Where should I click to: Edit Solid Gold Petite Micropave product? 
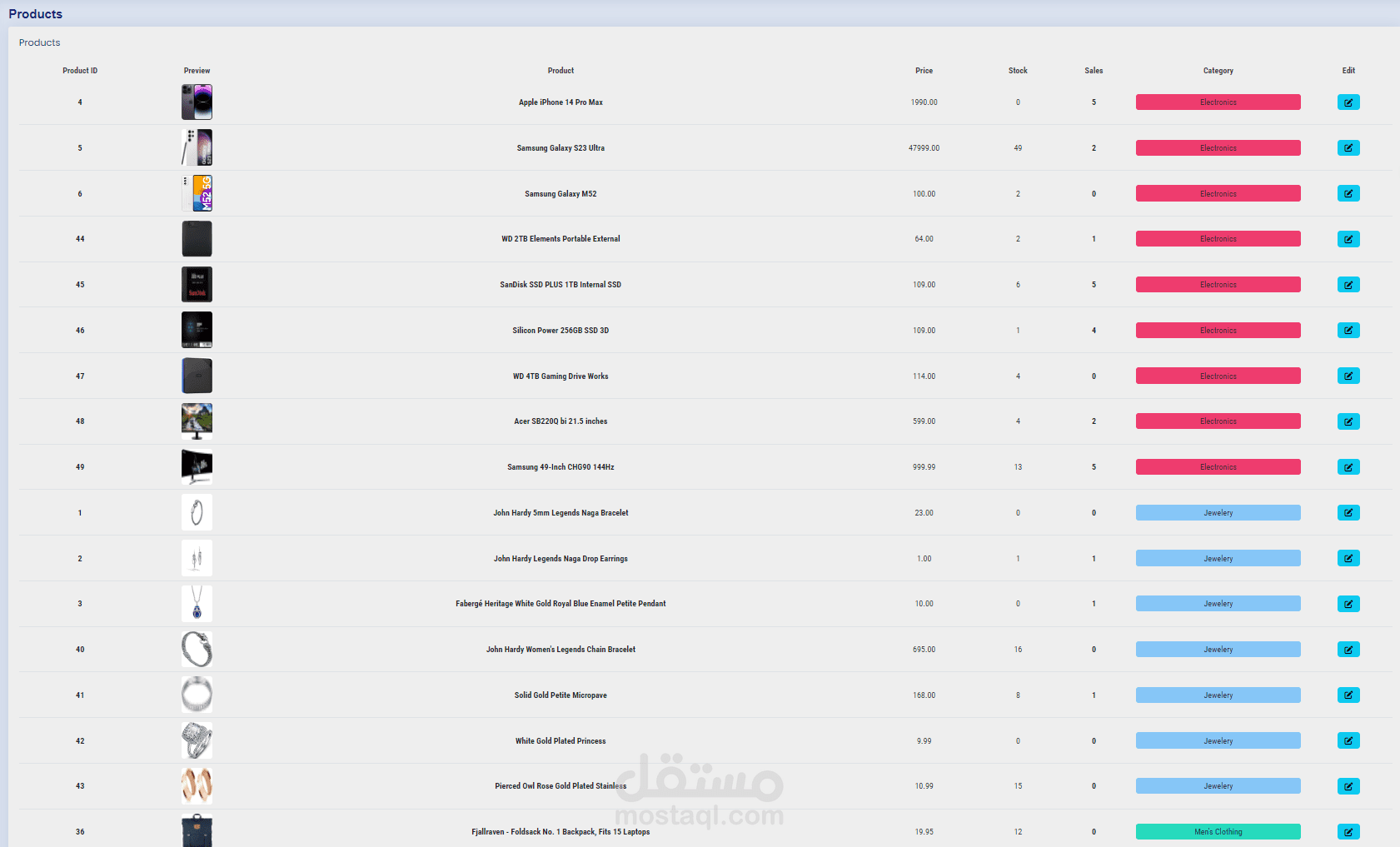(x=1348, y=695)
